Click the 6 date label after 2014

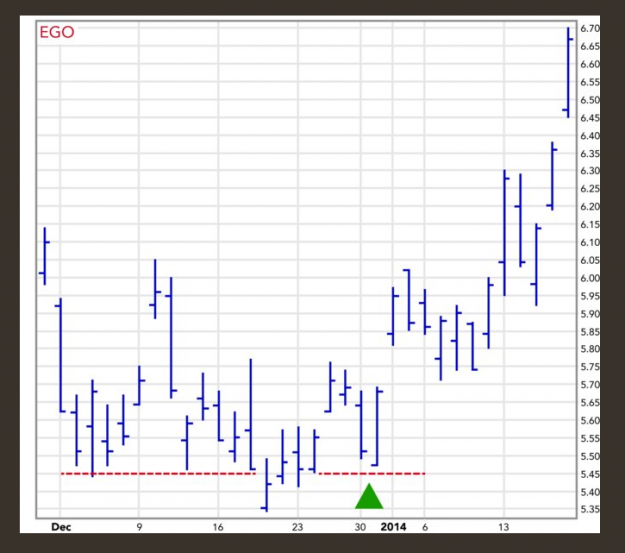[425, 527]
